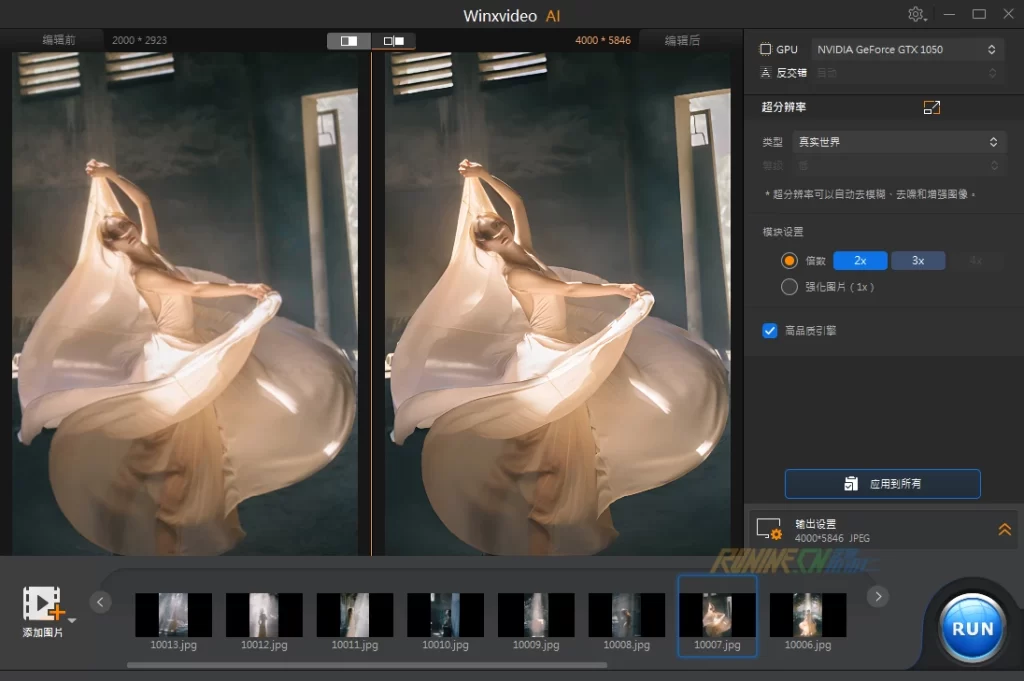Expand the output settings panel chevron
The image size is (1024, 681).
[x=1004, y=530]
